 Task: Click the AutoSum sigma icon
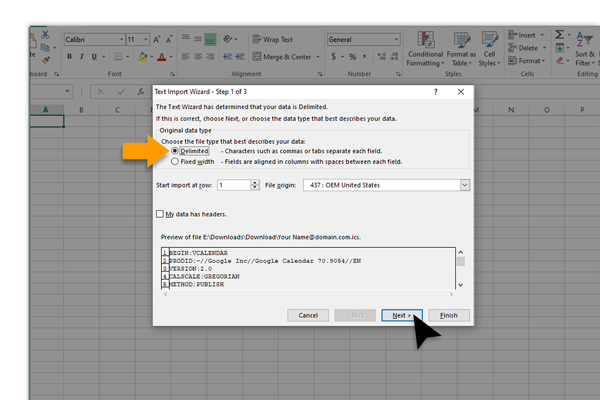click(559, 35)
